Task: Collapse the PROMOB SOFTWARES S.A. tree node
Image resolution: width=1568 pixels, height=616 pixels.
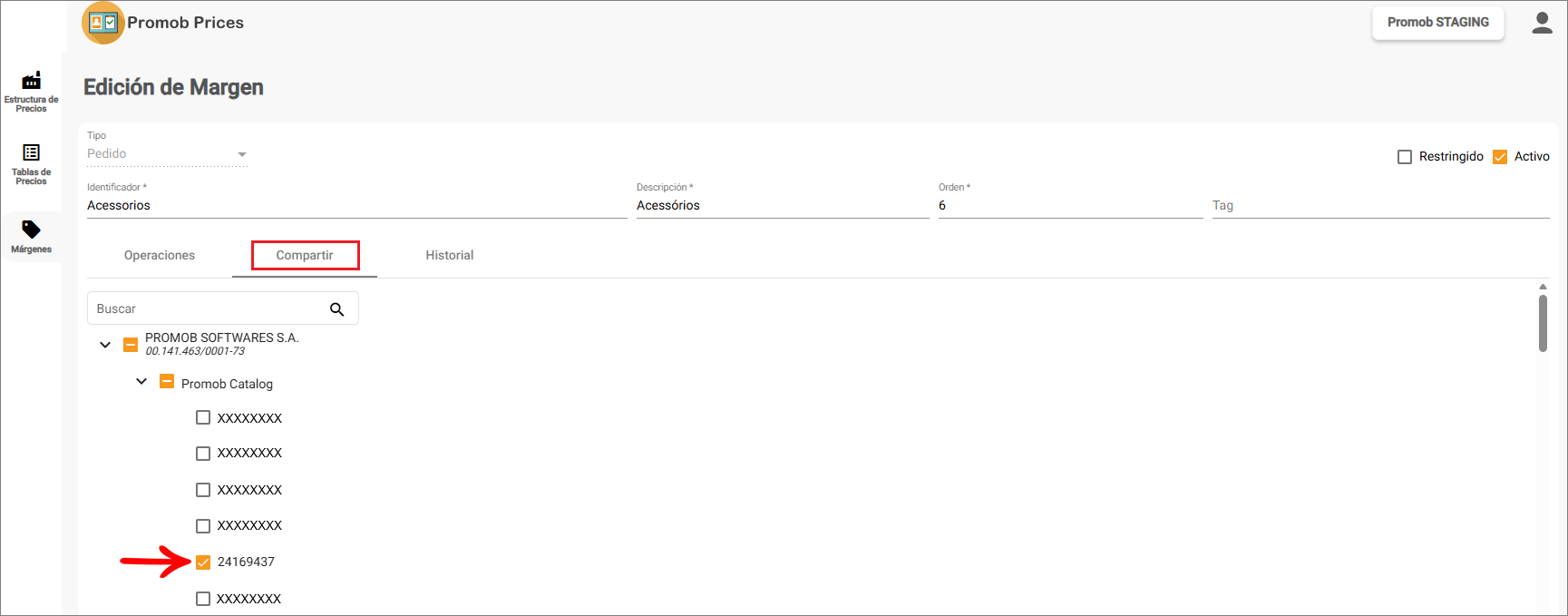Action: pyautogui.click(x=105, y=345)
